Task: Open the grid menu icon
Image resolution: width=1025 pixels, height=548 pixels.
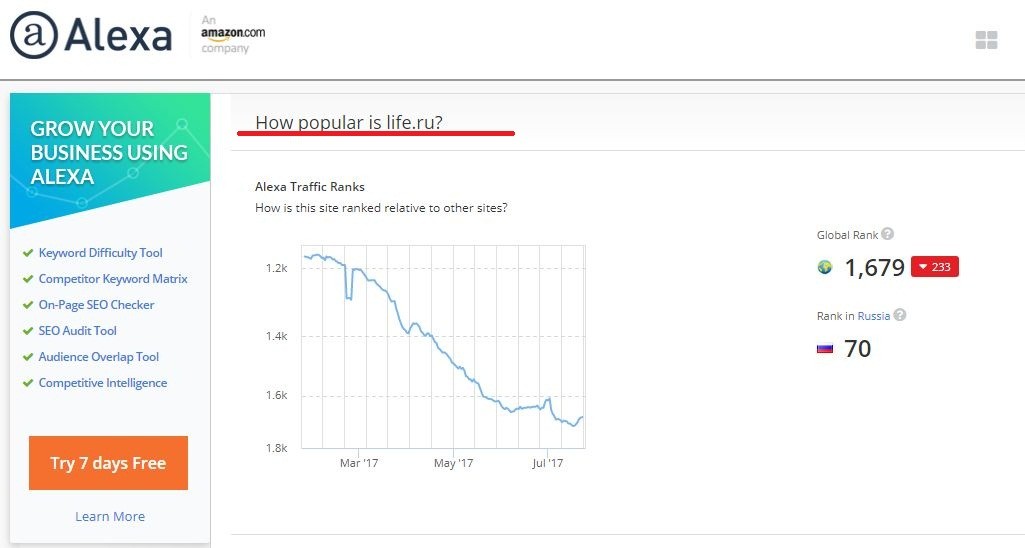Action: (986, 40)
